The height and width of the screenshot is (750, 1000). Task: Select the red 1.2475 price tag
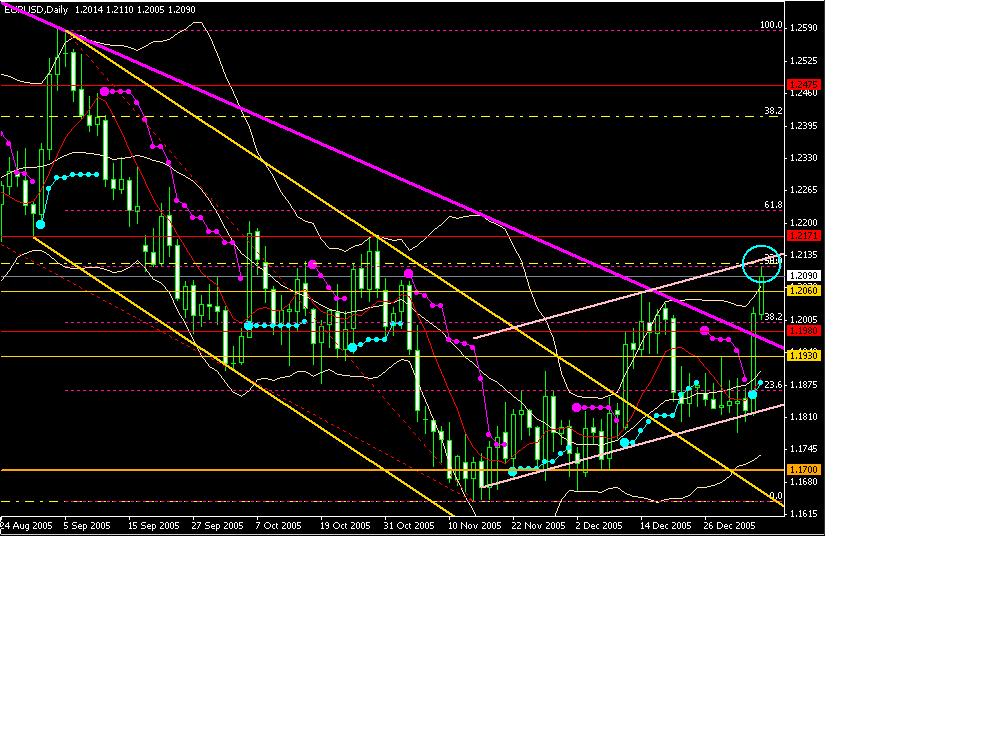[804, 84]
